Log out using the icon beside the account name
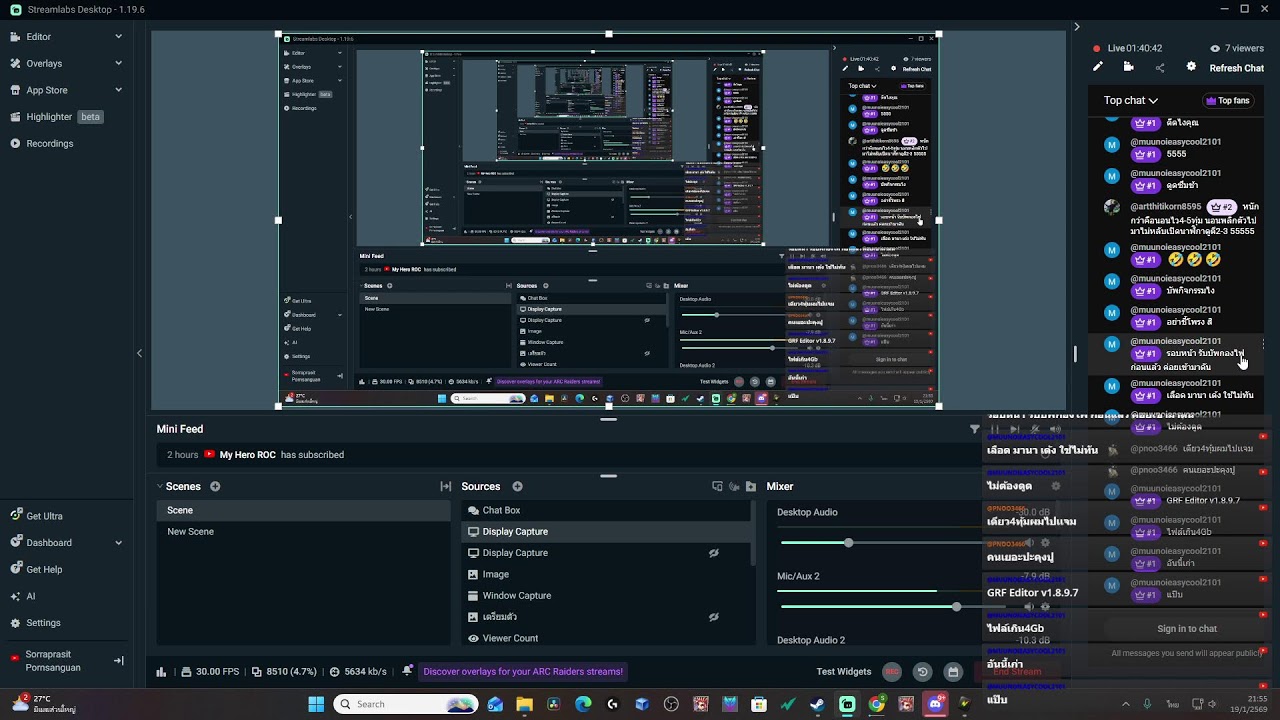 pyautogui.click(x=118, y=661)
